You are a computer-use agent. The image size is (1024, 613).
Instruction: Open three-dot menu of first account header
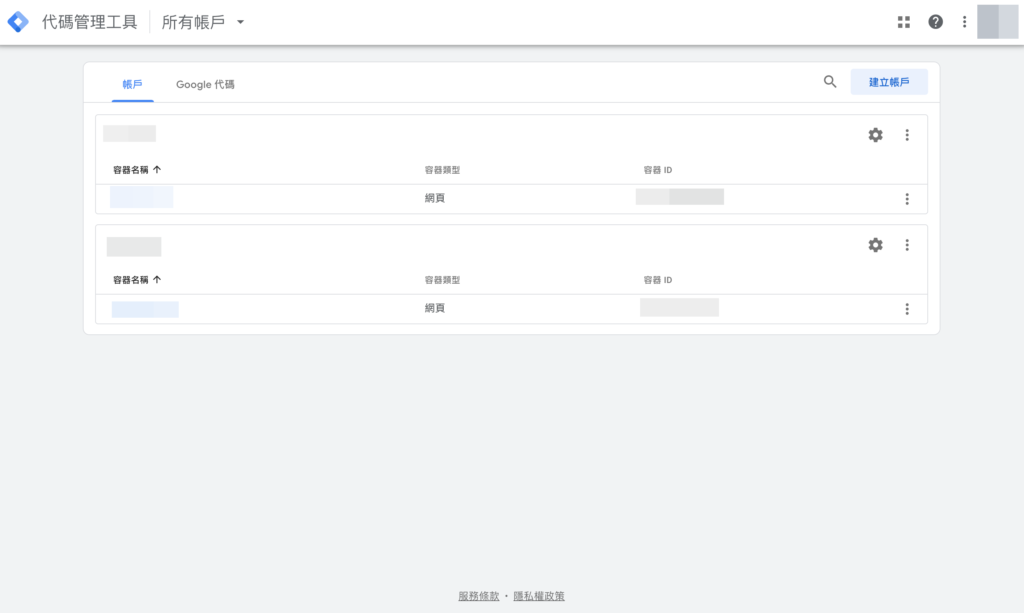click(x=907, y=135)
